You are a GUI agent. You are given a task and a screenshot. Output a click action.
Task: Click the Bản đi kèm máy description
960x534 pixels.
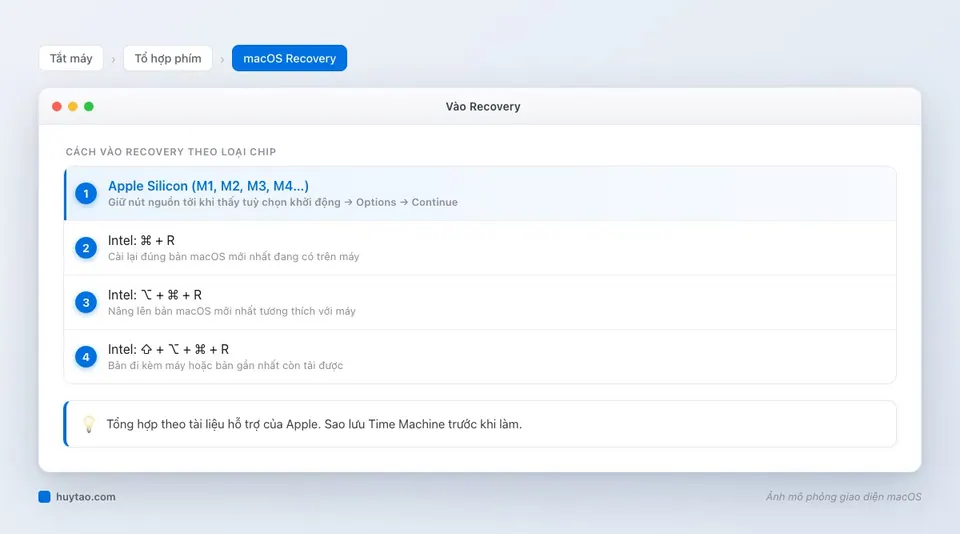coord(225,366)
